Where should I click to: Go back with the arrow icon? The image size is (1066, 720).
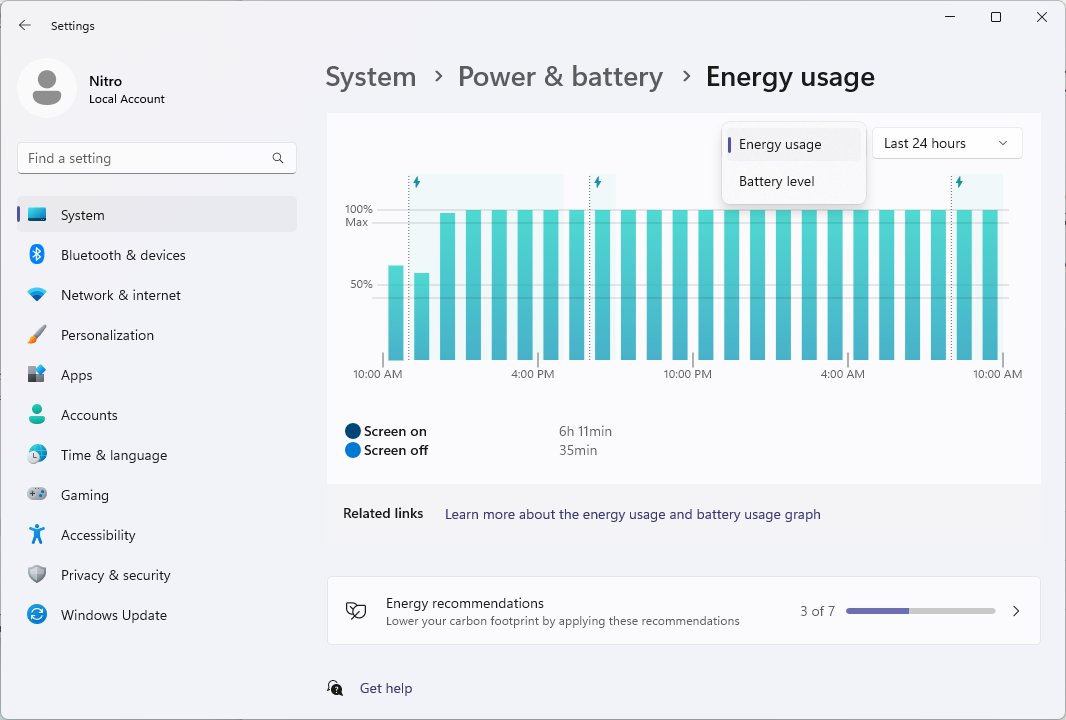pos(25,25)
